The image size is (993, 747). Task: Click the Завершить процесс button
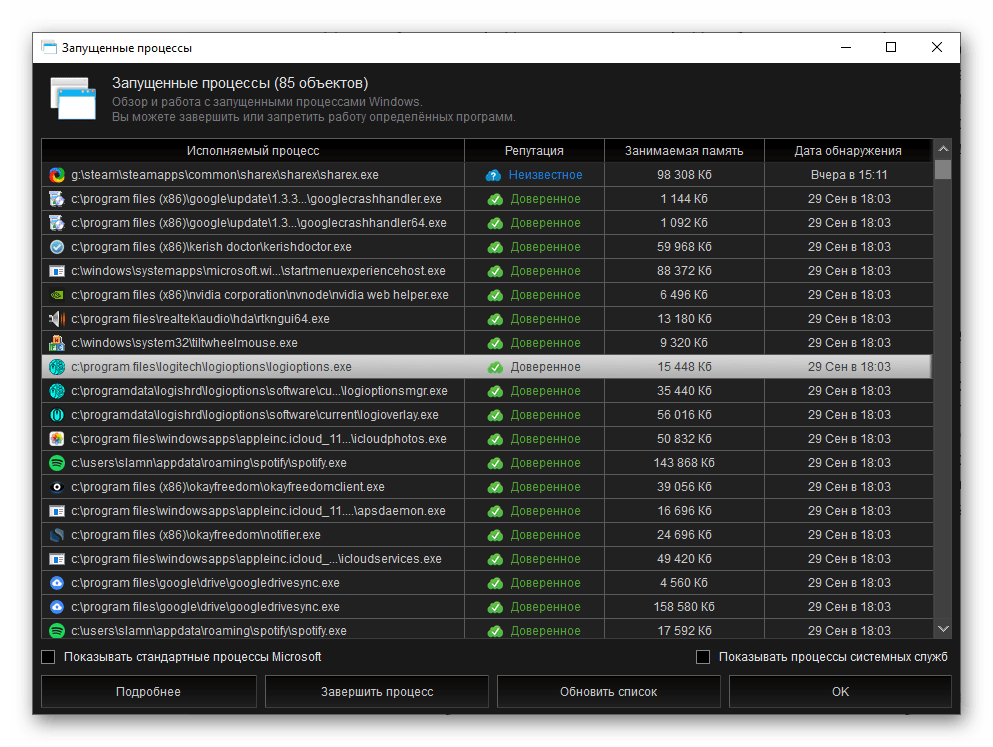[377, 692]
